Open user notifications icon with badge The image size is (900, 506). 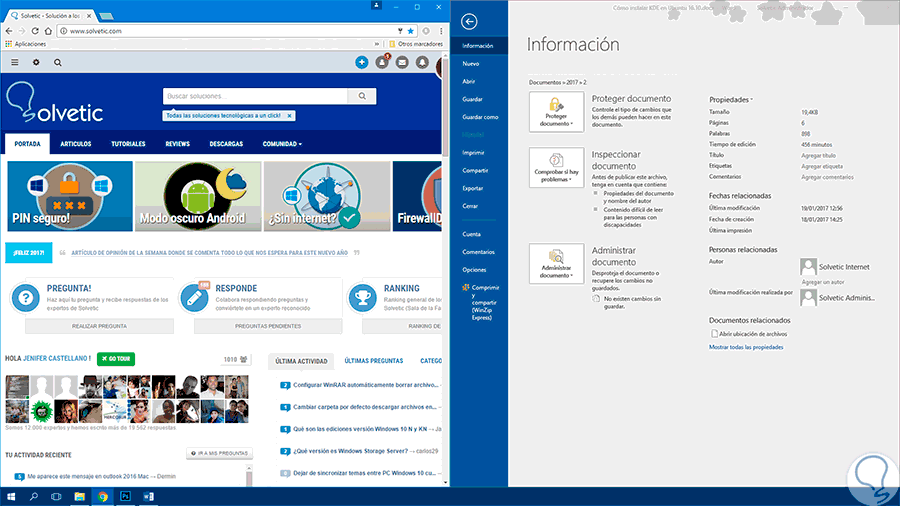click(x=382, y=62)
